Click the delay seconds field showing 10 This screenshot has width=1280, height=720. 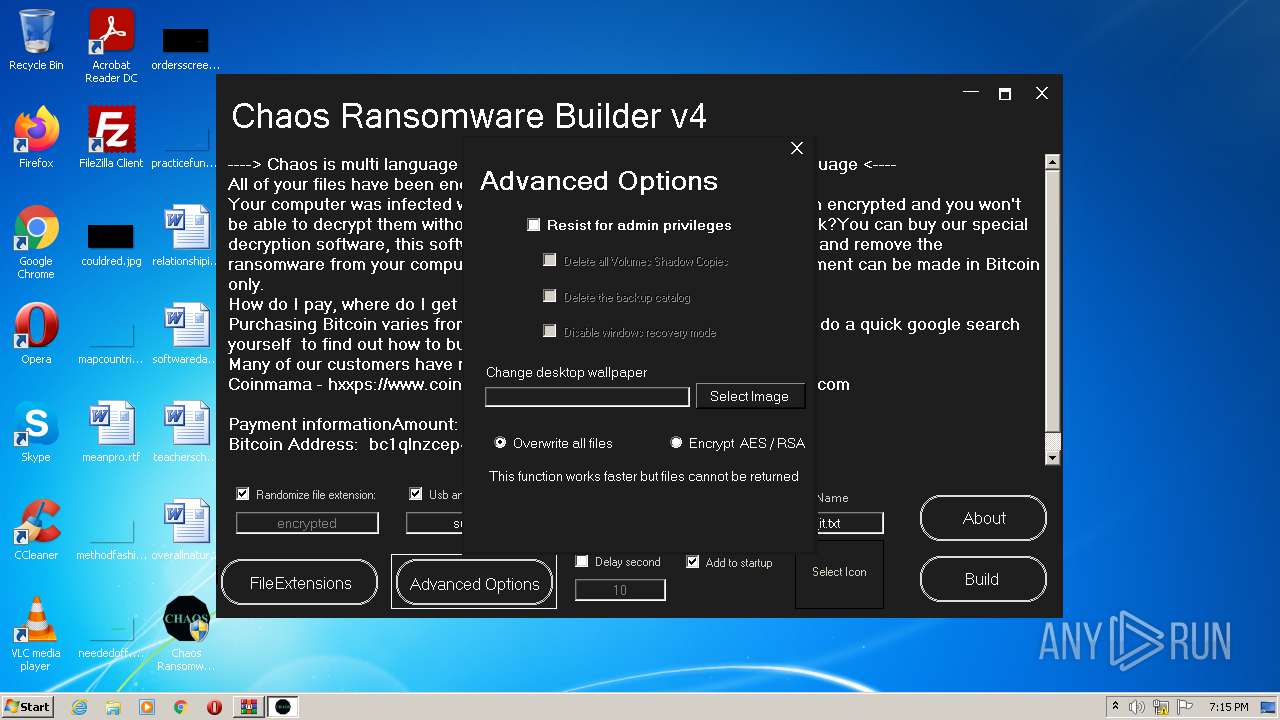(620, 590)
